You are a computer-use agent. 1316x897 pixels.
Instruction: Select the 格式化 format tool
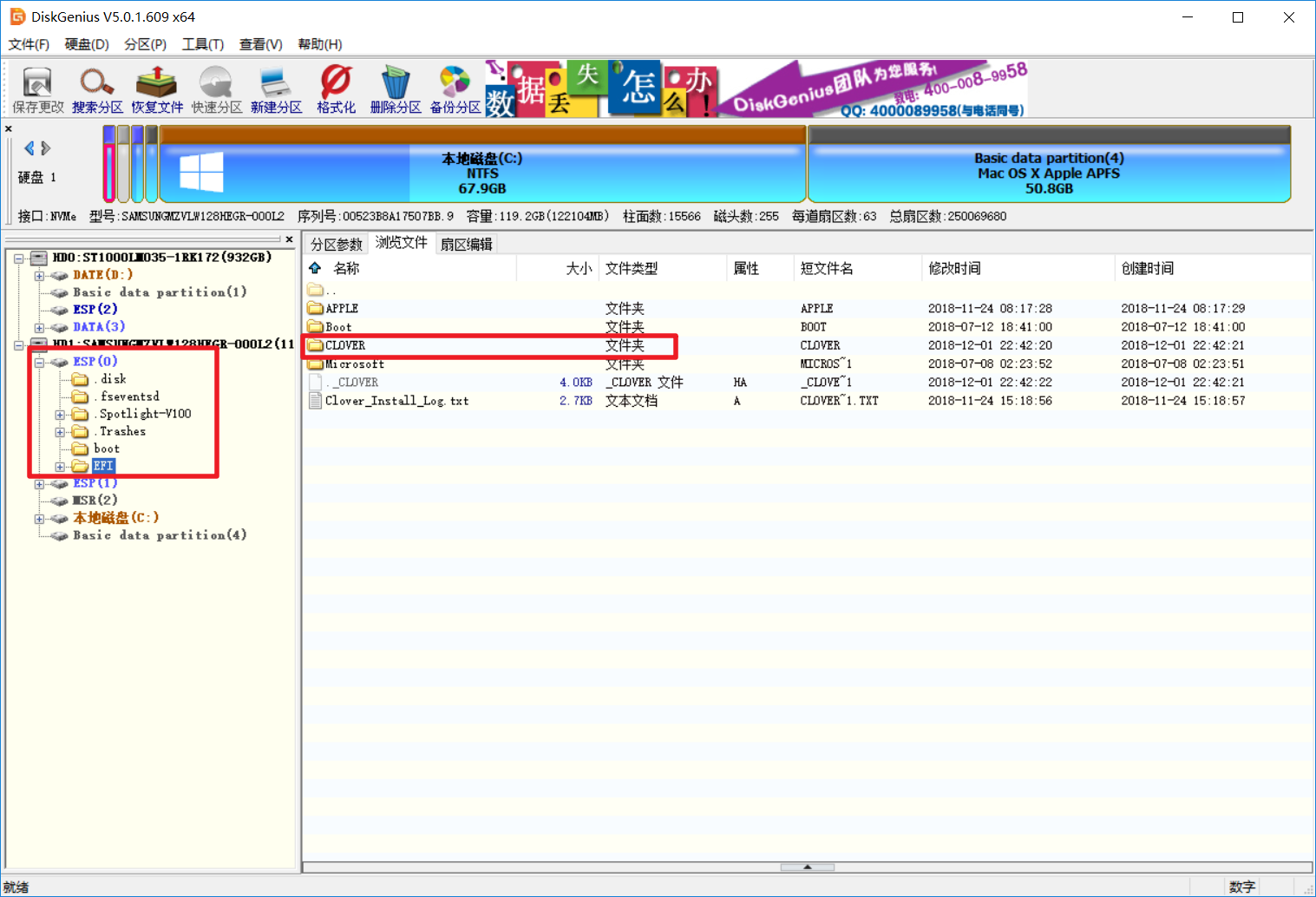(336, 90)
